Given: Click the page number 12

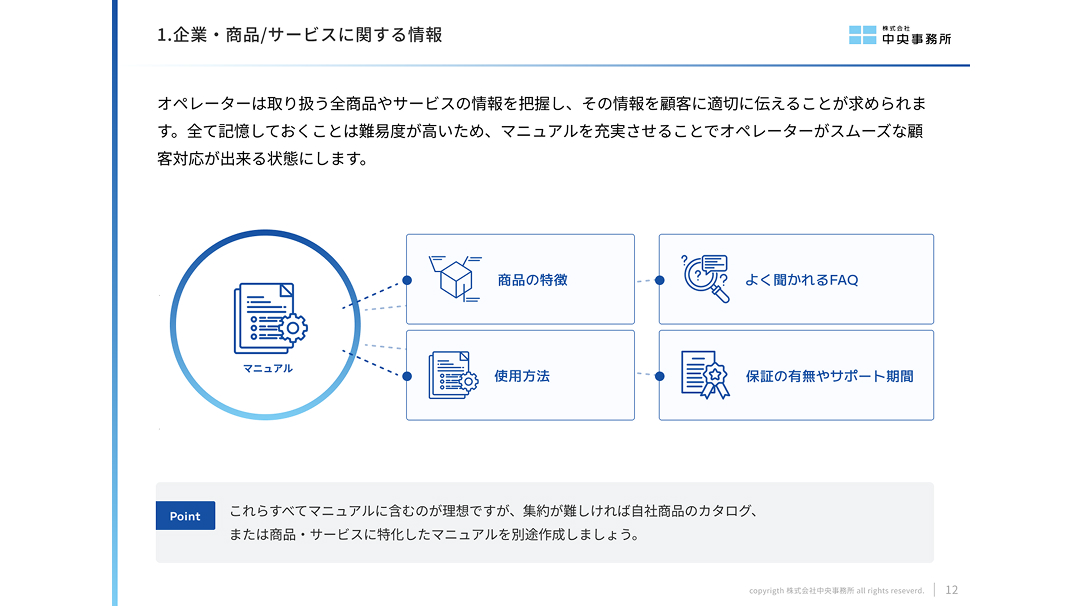Looking at the screenshot, I should tap(951, 590).
